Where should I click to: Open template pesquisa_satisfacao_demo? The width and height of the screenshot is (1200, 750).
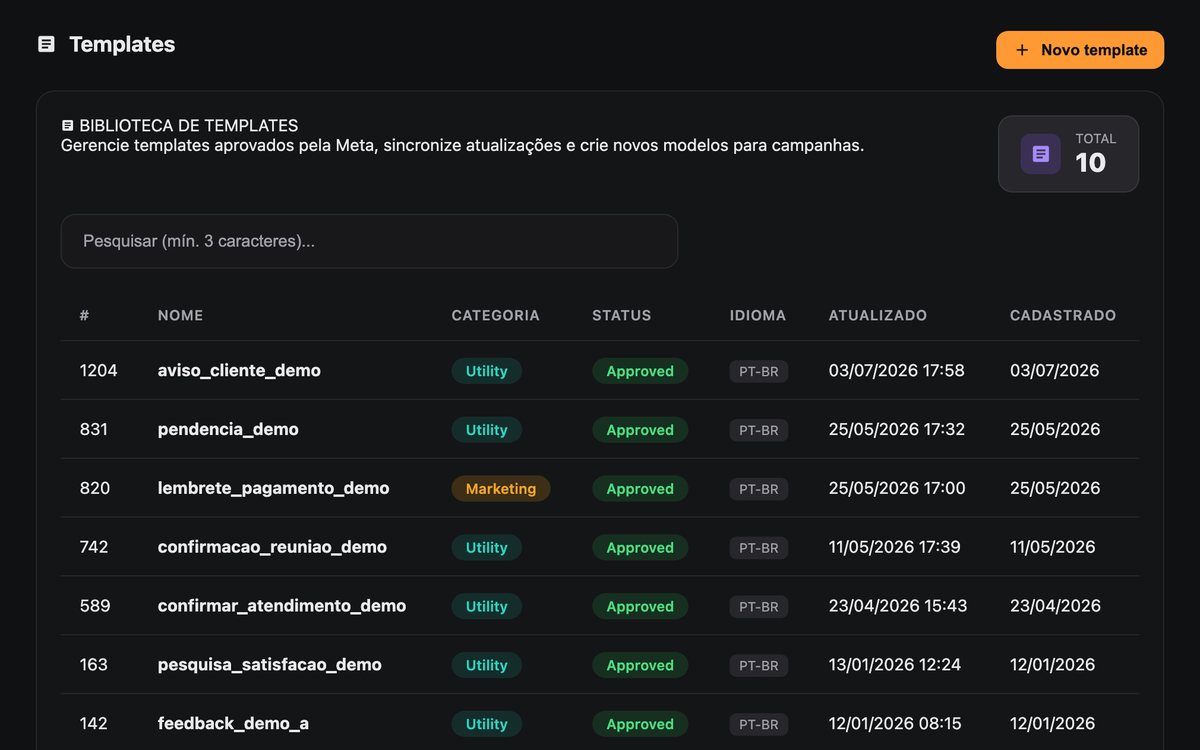coord(270,665)
